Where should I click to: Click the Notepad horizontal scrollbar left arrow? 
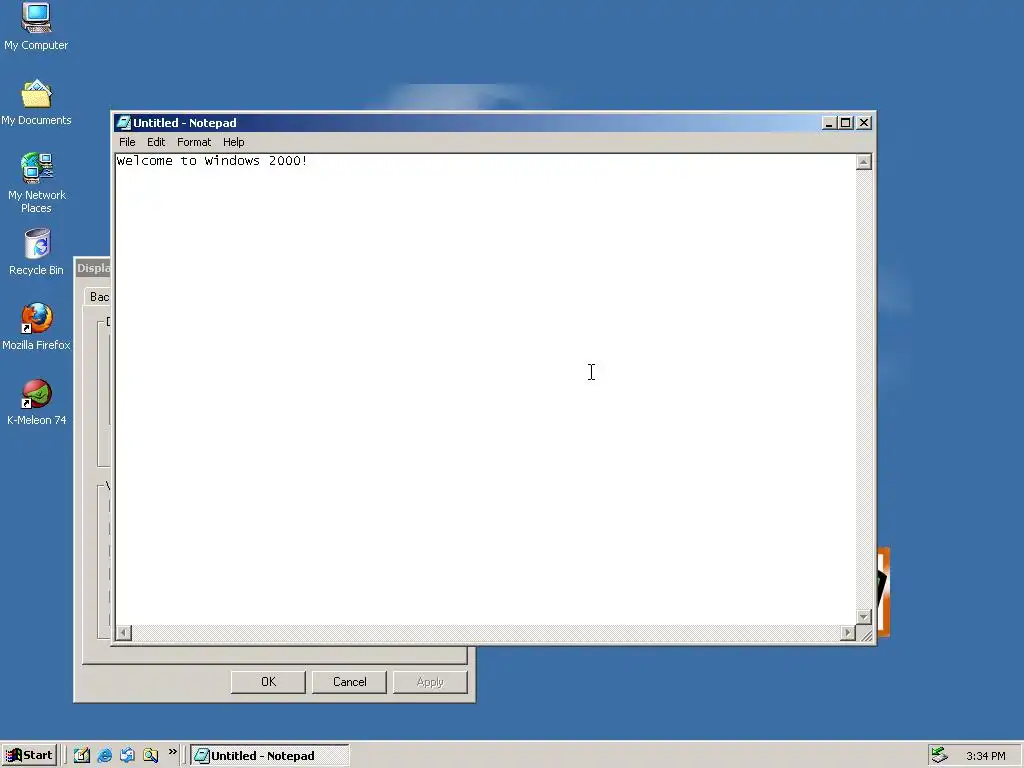coord(123,632)
